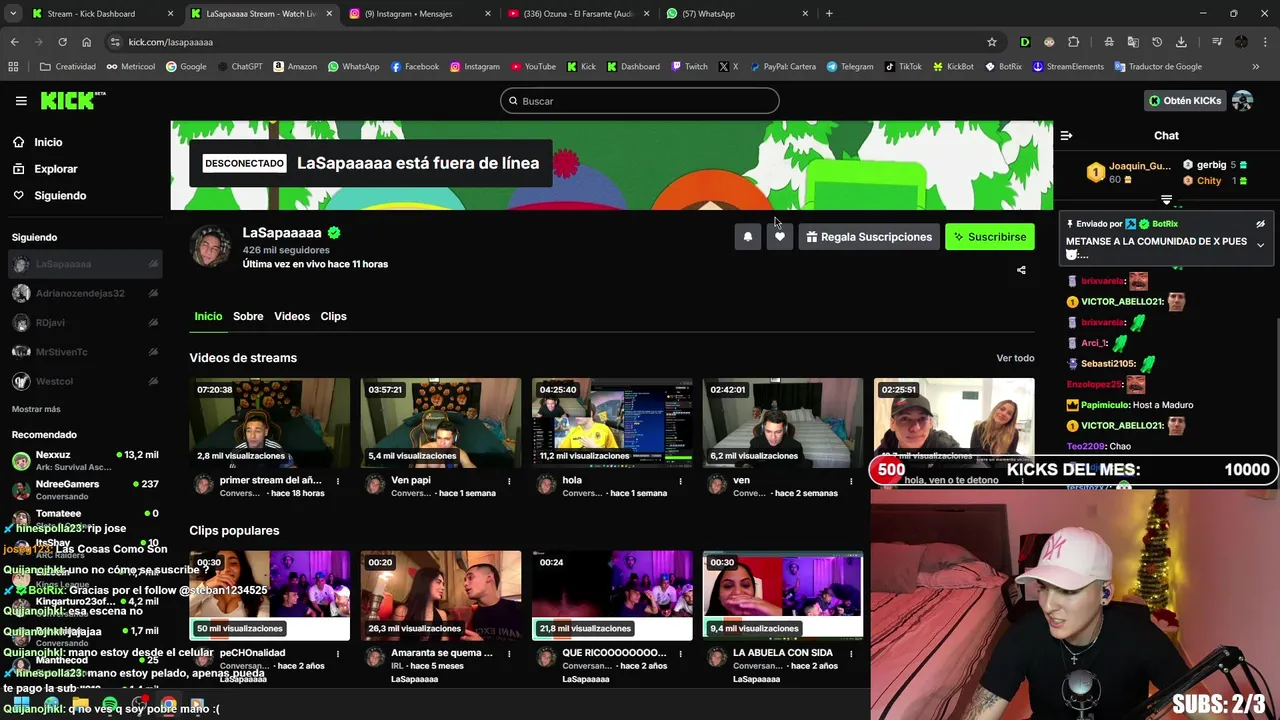Viewport: 1280px width, 720px height.
Task: Open the browser extensions puzzle icon
Action: (1073, 42)
